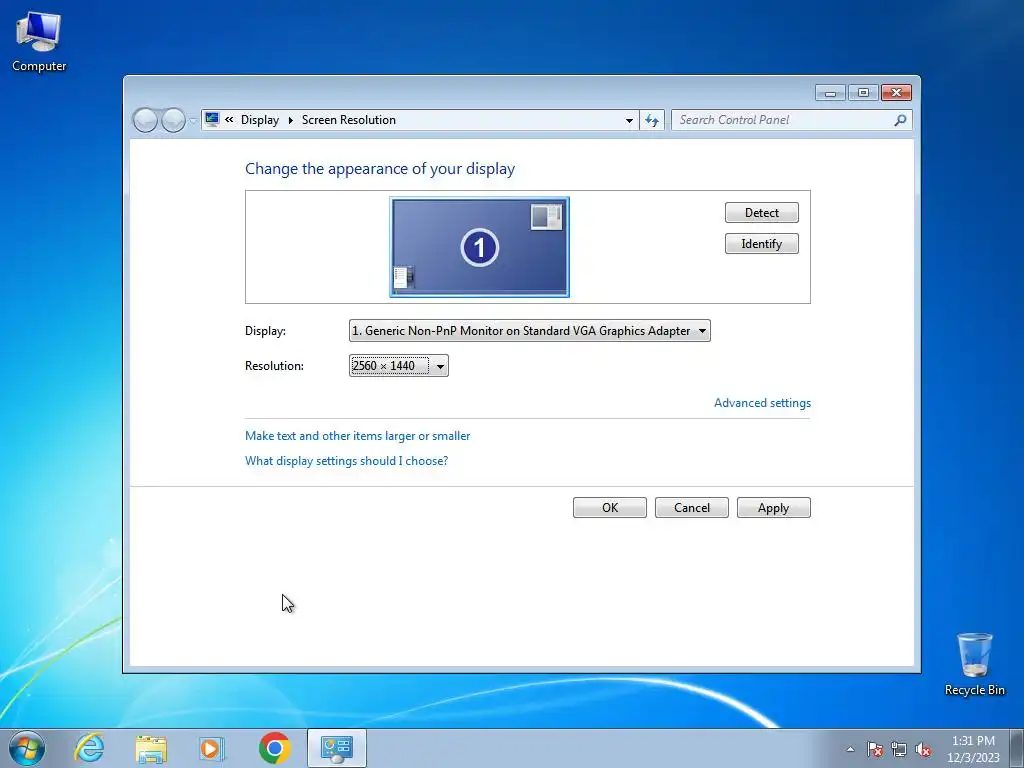Maximize the Screen Resolution window
The width and height of the screenshot is (1024, 768).
click(x=863, y=93)
